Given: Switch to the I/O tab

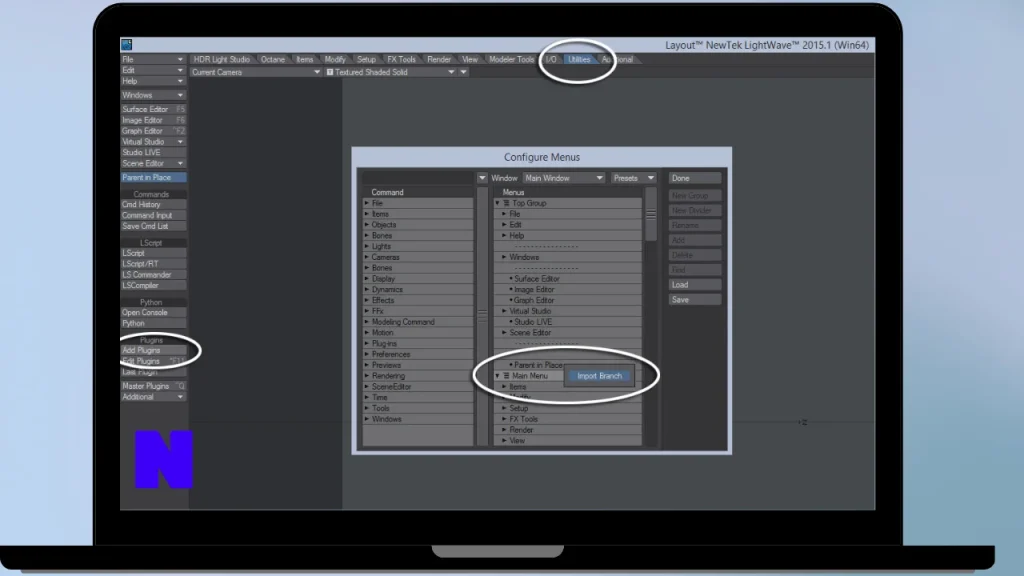Looking at the screenshot, I should [551, 59].
